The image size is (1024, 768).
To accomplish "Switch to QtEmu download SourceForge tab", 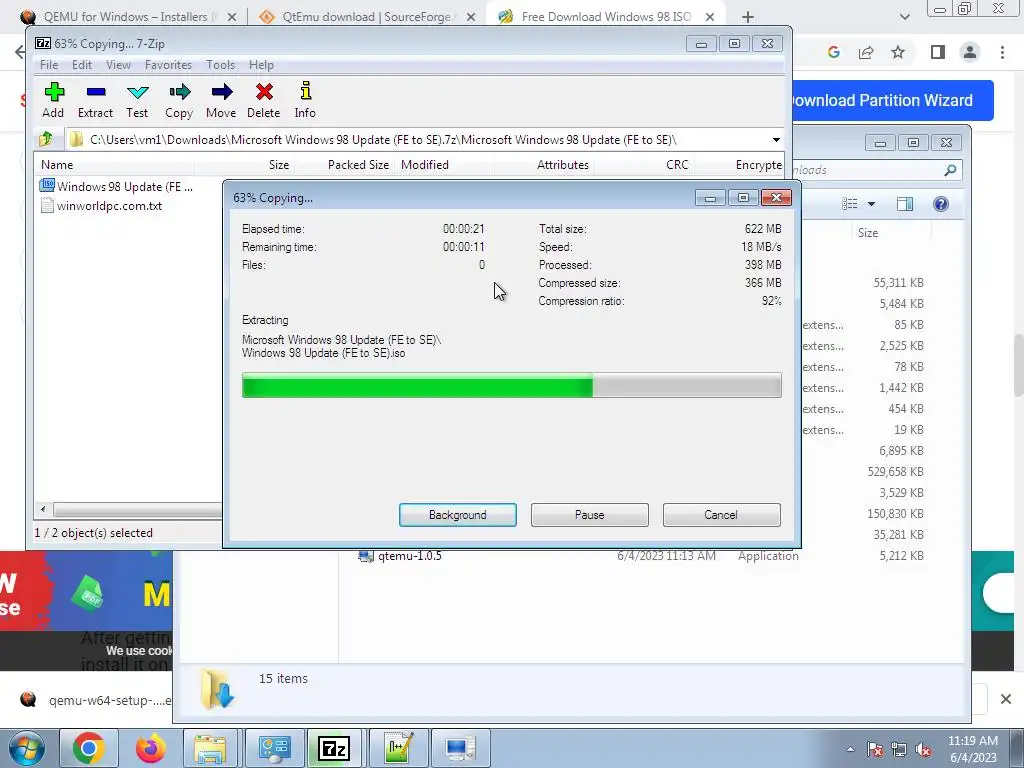I will (366, 16).
